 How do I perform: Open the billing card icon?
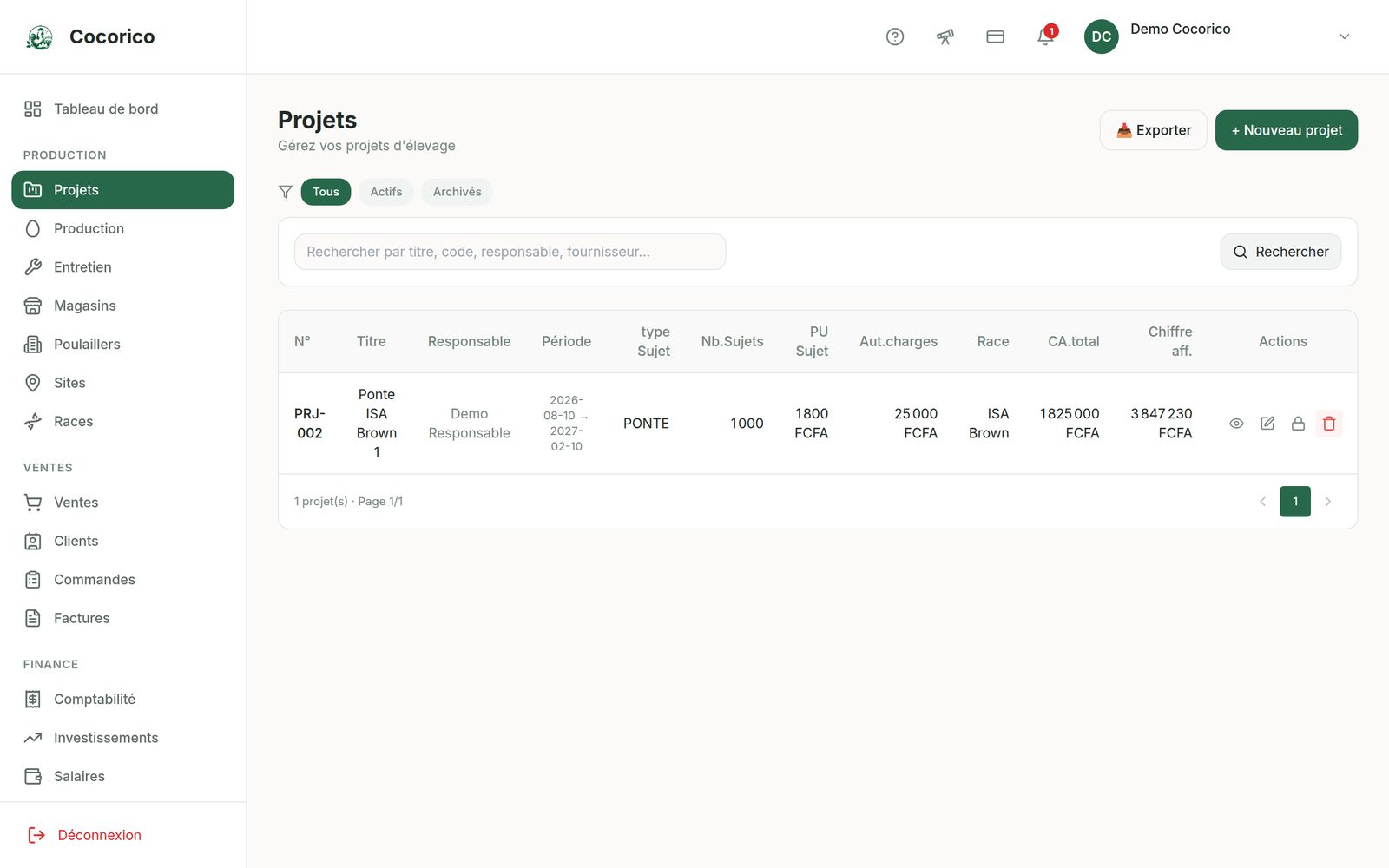(x=996, y=36)
